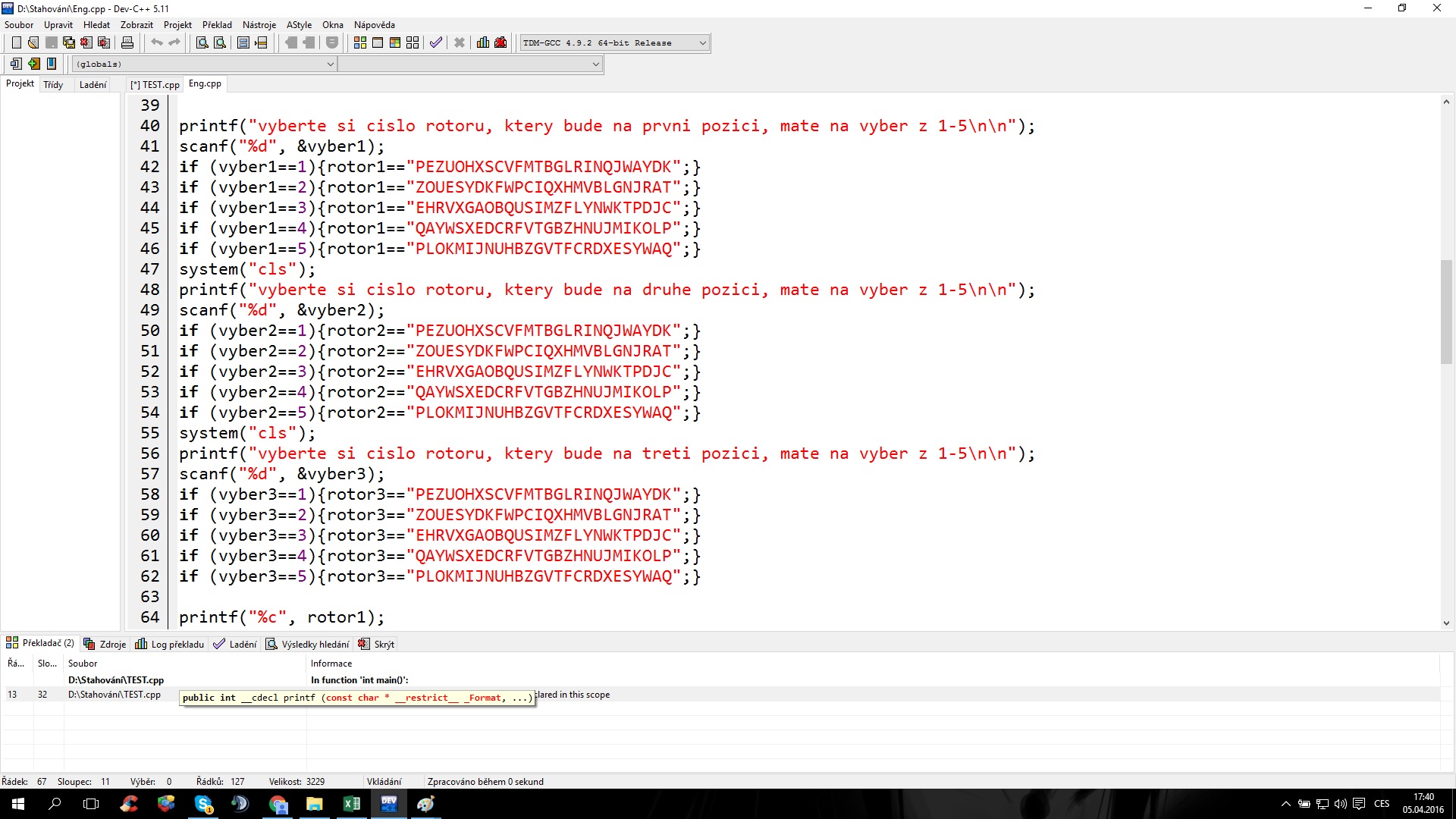Open the Nástroje menu
Screen dimensions: 1456x819
259,24
